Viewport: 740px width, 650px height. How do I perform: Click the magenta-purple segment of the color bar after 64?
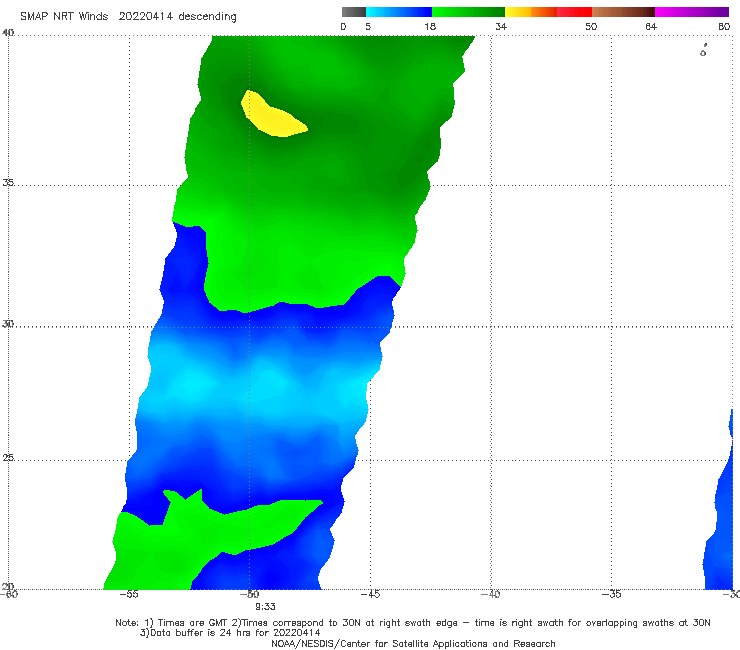coord(692,12)
